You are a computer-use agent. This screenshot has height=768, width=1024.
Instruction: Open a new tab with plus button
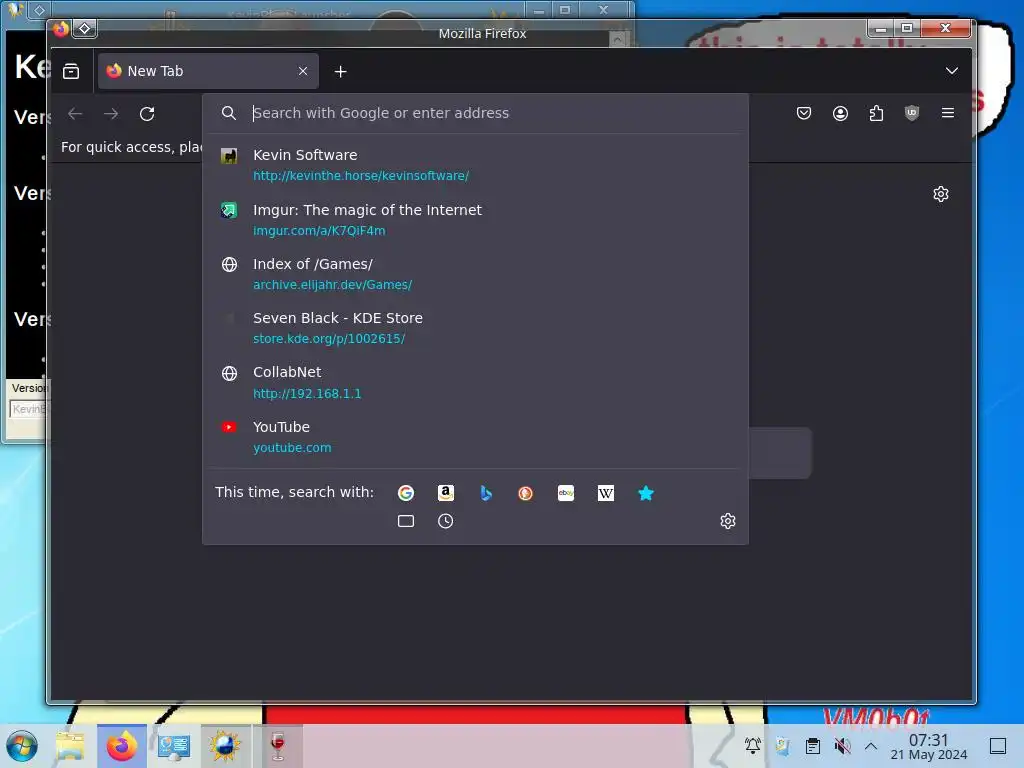340,71
